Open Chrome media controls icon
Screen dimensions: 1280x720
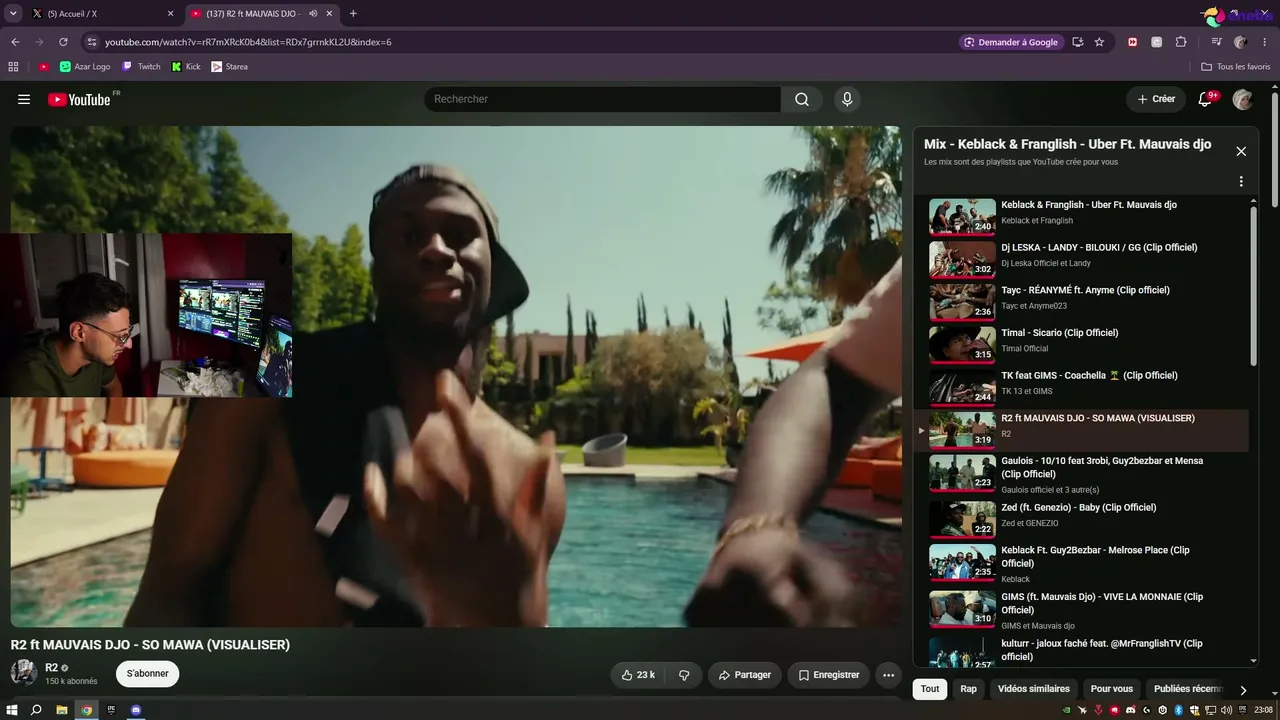1216,42
